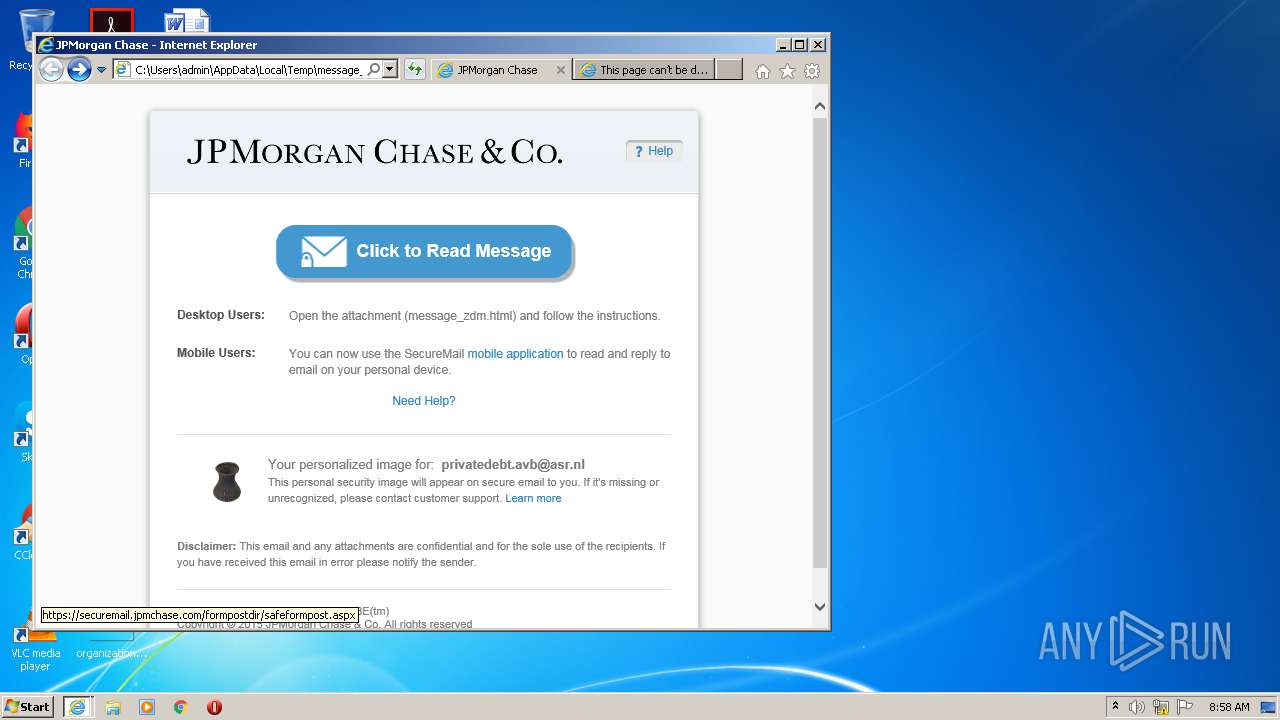Click the 'Need Help?' link
This screenshot has height=720, width=1280.
[424, 401]
